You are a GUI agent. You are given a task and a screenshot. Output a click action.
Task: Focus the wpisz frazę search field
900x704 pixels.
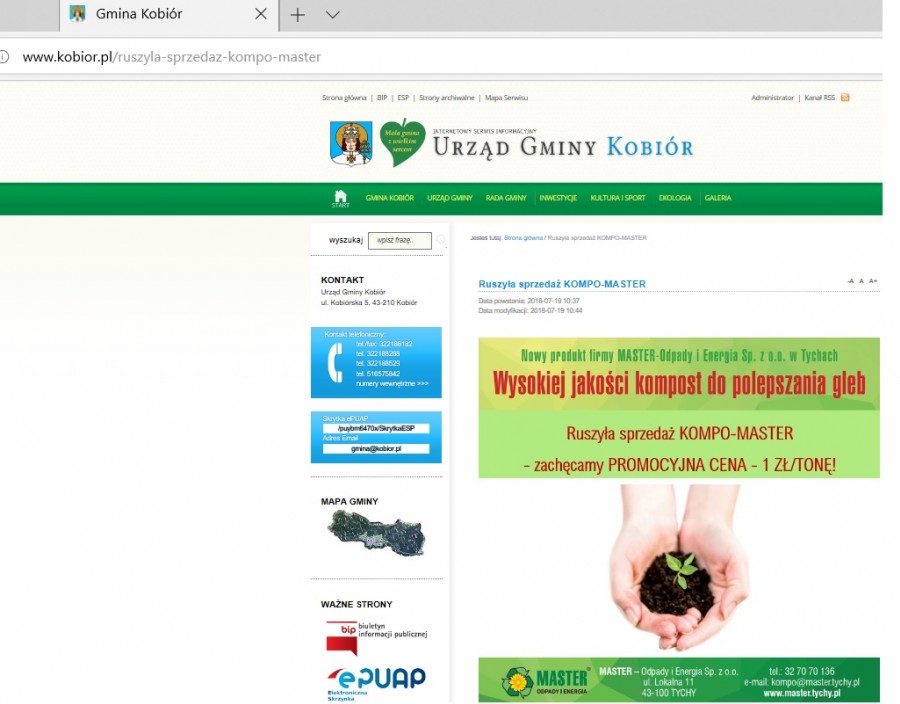coord(399,240)
